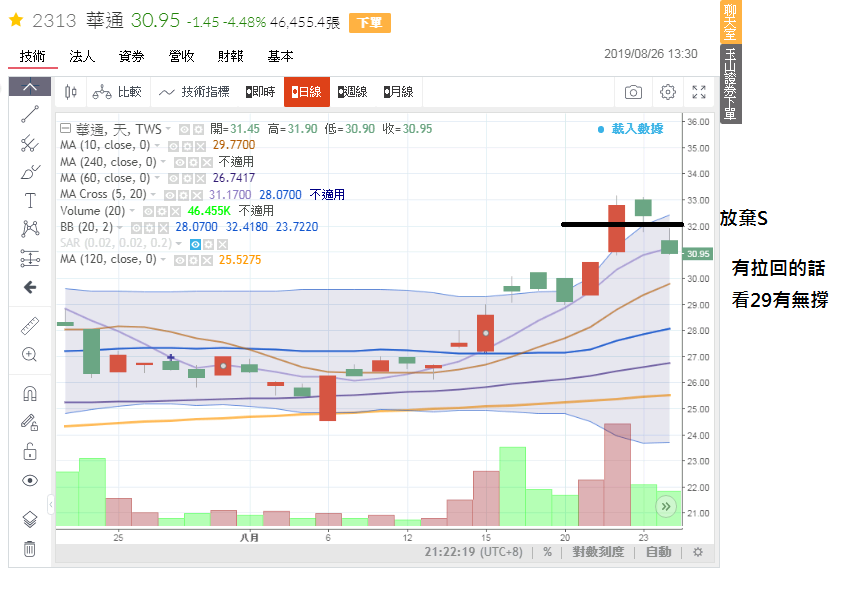The height and width of the screenshot is (595, 850).
Task: Switch to the 即時 real-time interval
Action: point(260,92)
